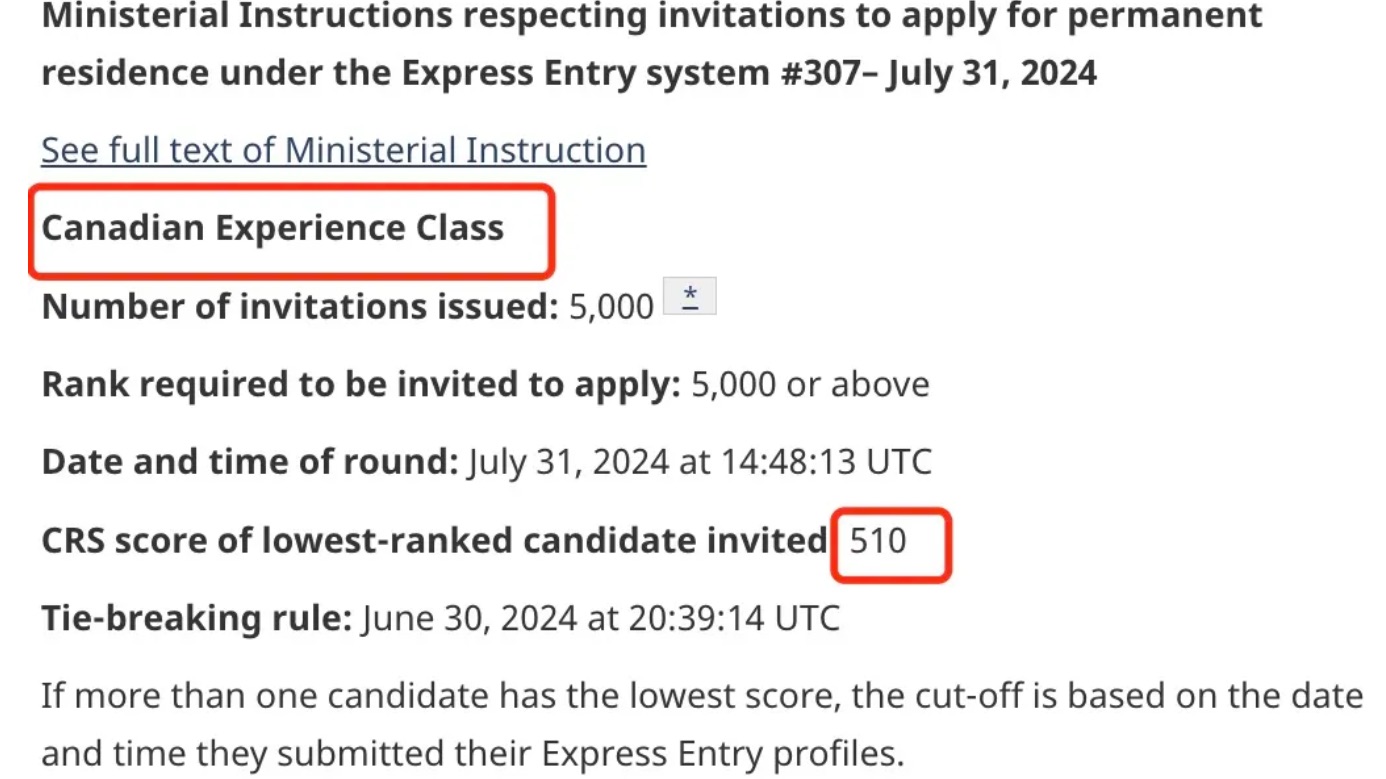The width and height of the screenshot is (1386, 779).
Task: Click the Tie-breaking rule label
Action: (x=197, y=618)
